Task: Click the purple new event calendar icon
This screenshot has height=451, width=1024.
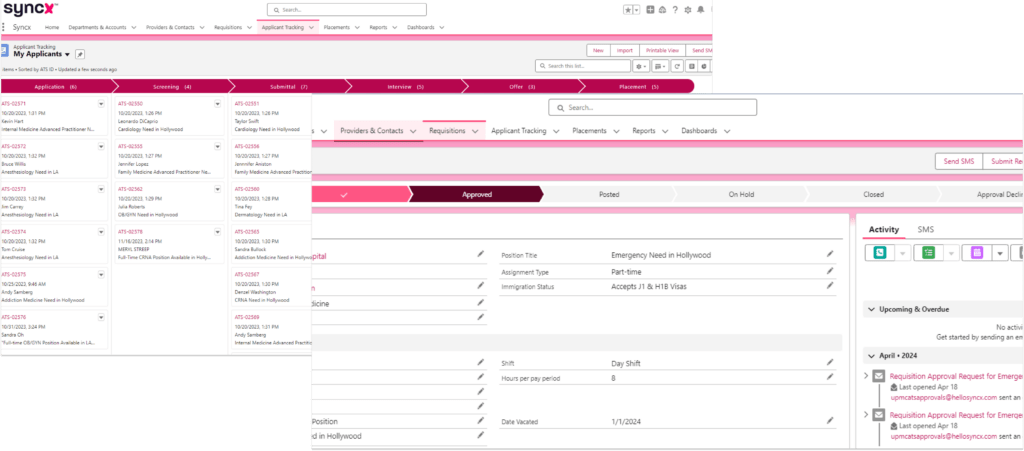Action: point(977,253)
